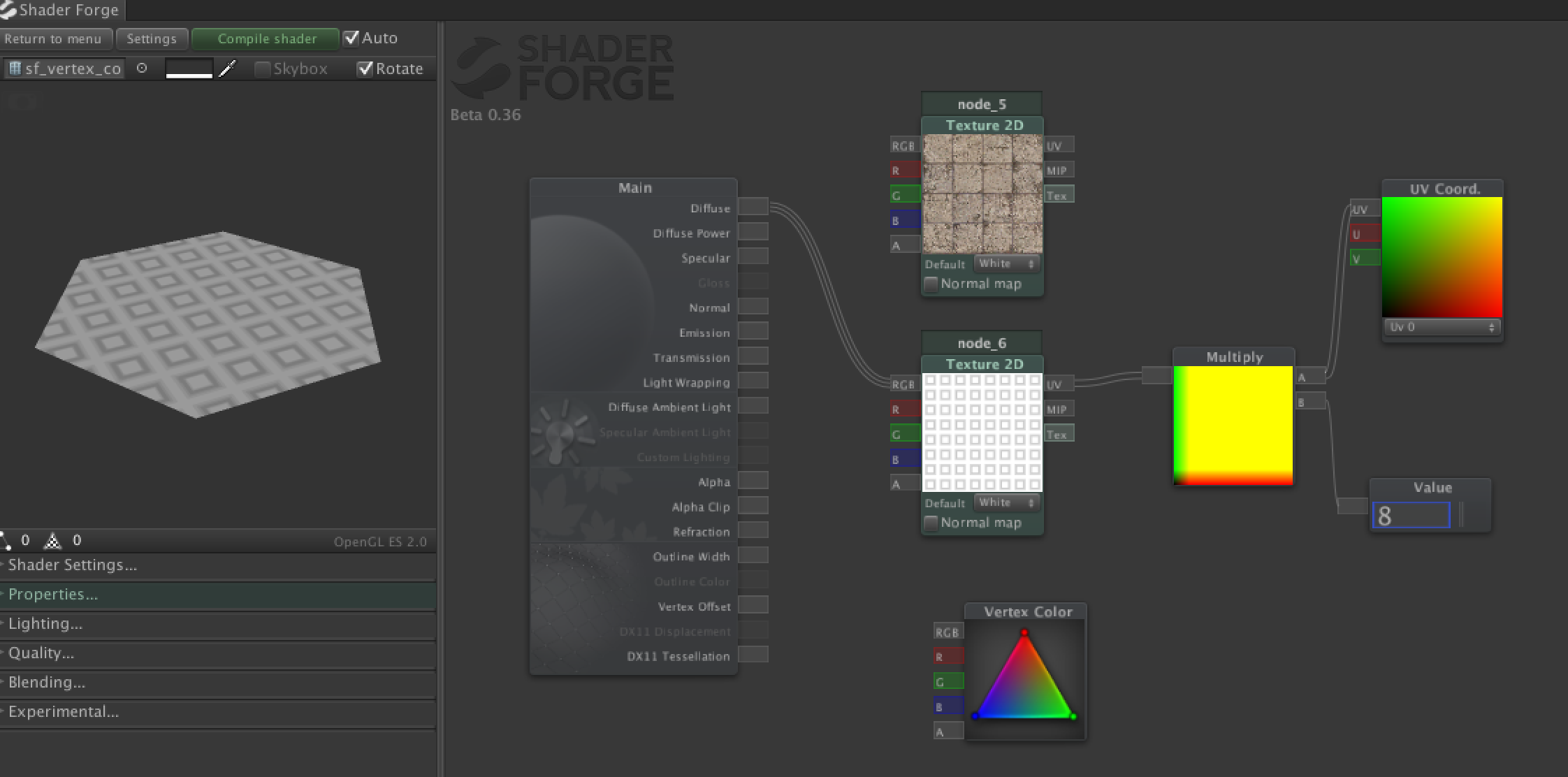Toggle the Auto compile checkbox
This screenshot has height=777, width=1568.
click(x=351, y=38)
